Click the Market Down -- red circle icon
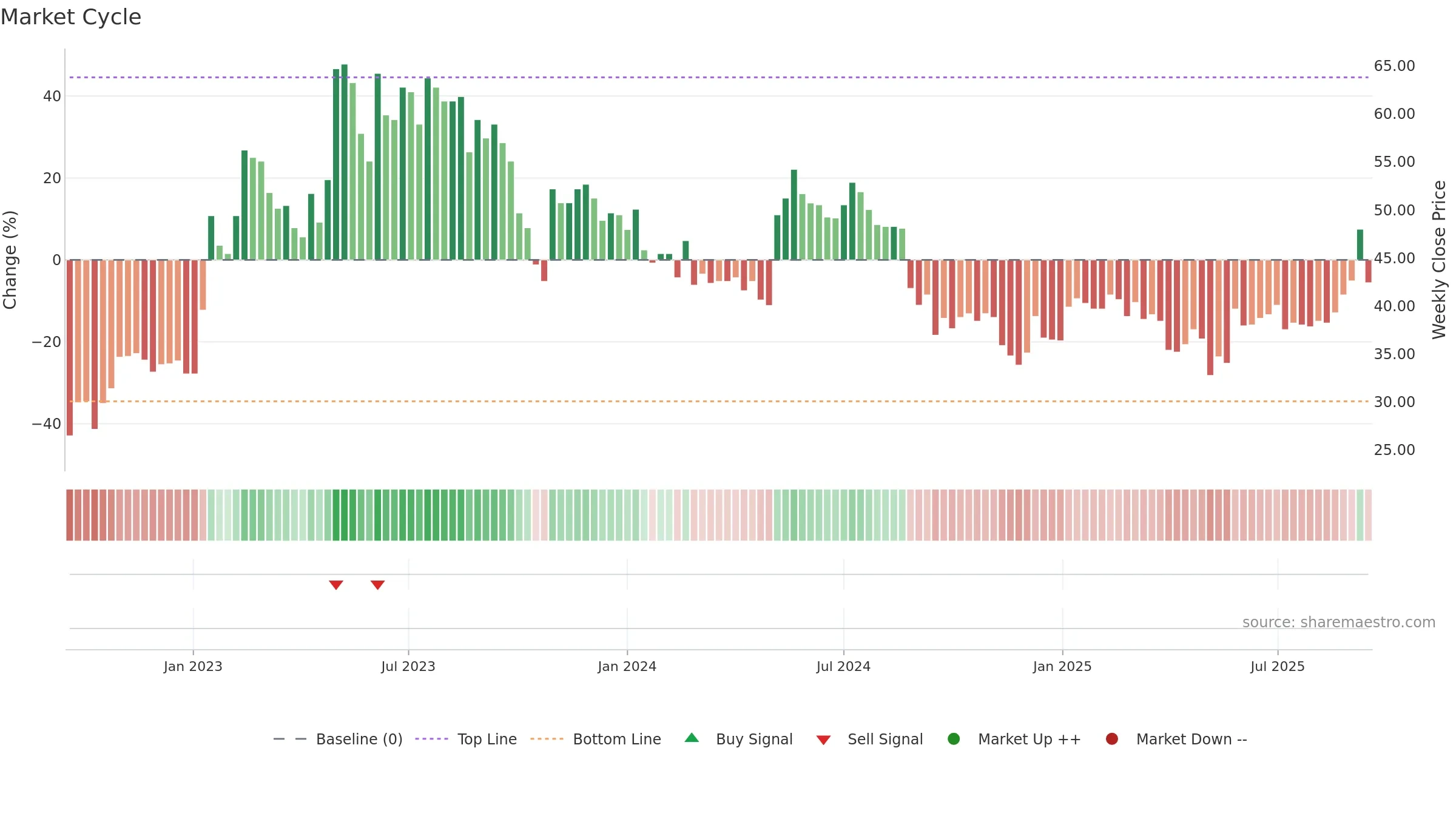The height and width of the screenshot is (819, 1456). point(1112,739)
